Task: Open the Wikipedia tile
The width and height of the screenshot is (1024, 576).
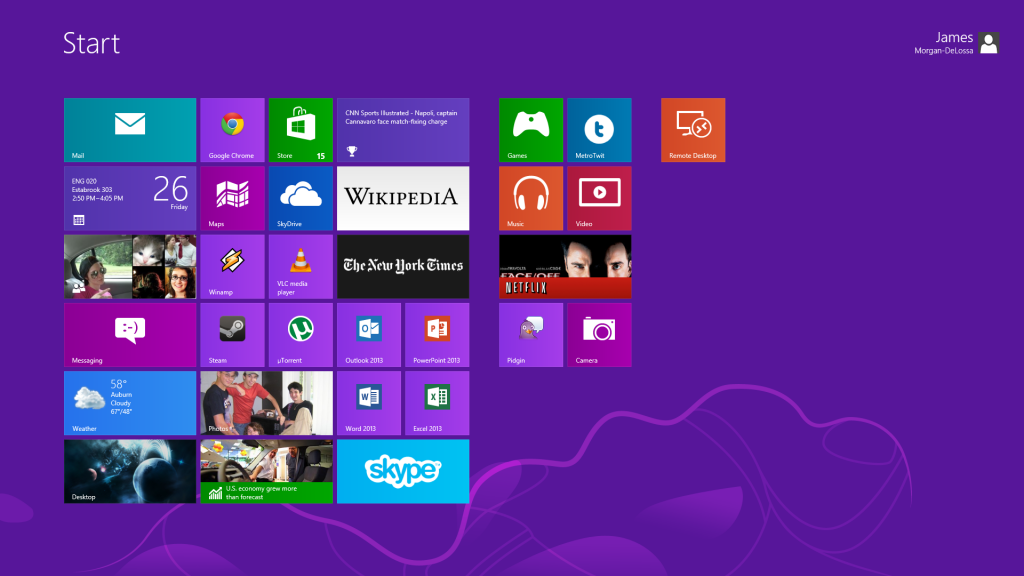Action: [x=403, y=199]
